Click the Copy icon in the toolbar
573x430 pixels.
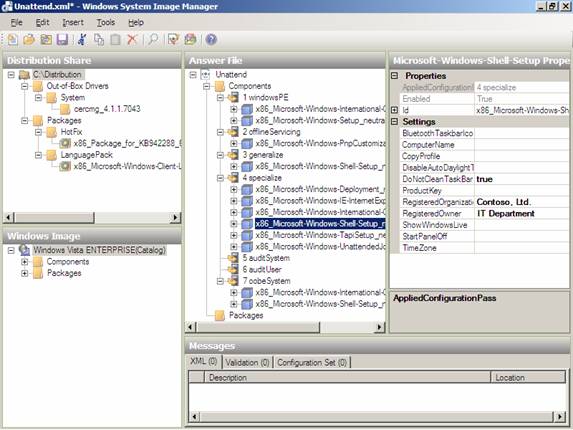pos(99,39)
